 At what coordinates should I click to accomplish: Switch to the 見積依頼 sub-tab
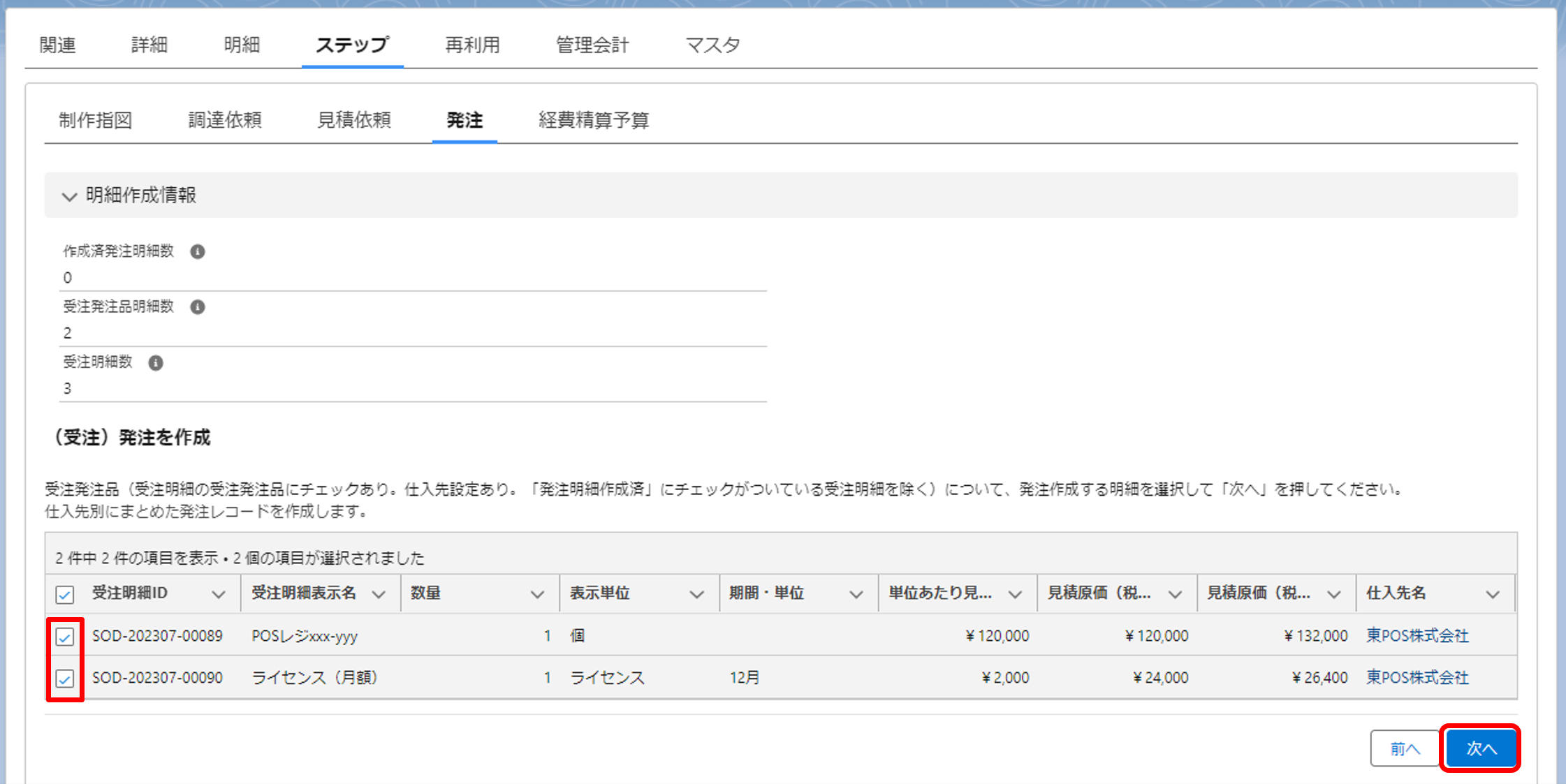point(354,120)
